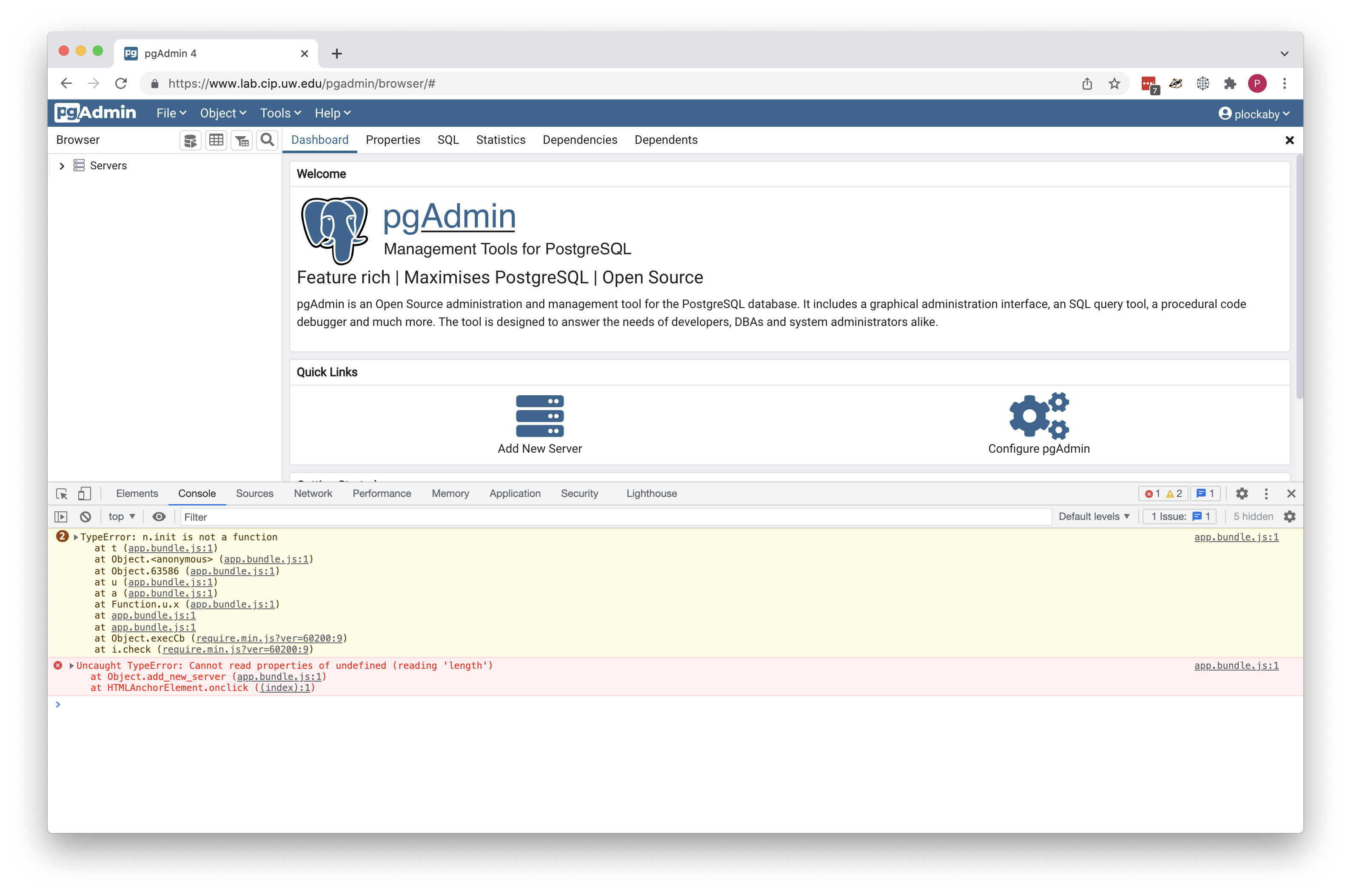Close the dashboard panel with the X
1351x896 pixels.
pos(1289,140)
